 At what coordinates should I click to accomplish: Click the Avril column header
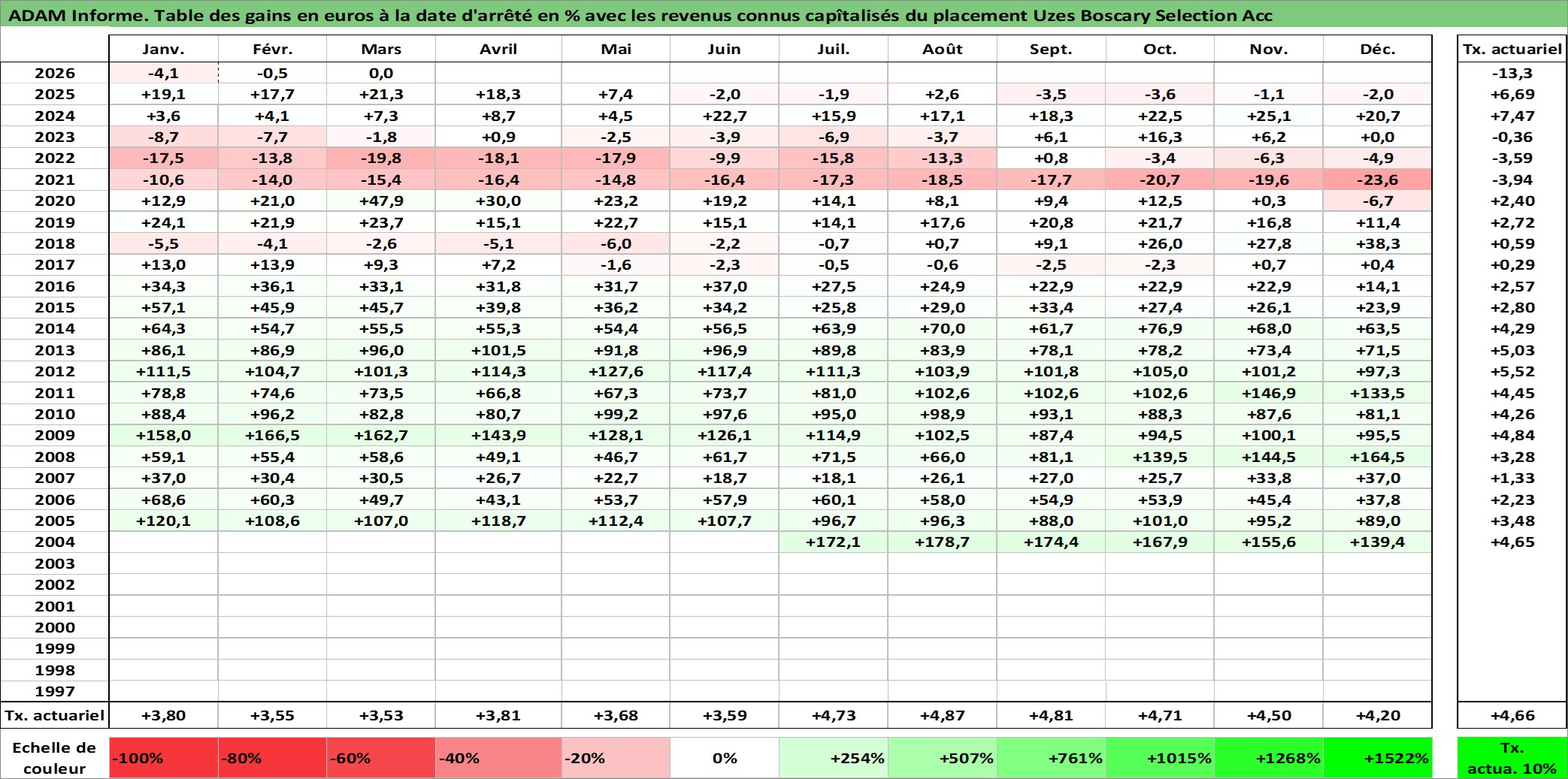click(498, 49)
